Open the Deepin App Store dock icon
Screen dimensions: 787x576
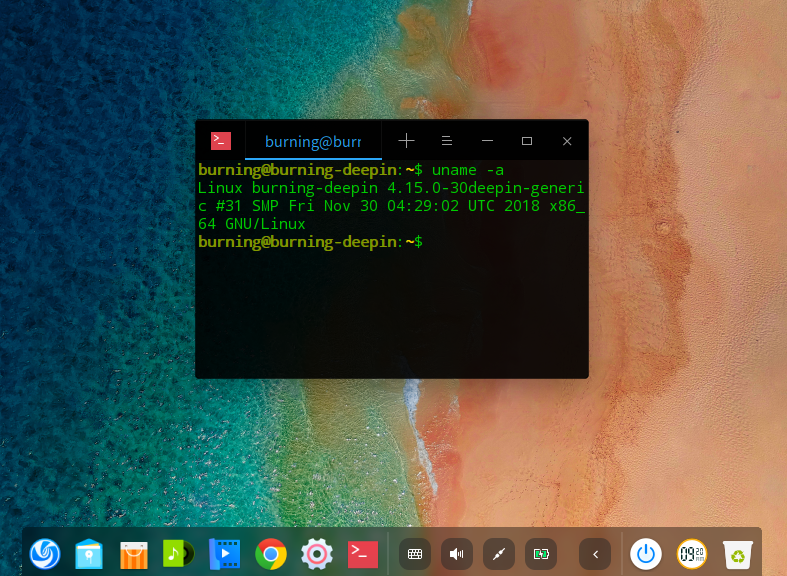[134, 554]
